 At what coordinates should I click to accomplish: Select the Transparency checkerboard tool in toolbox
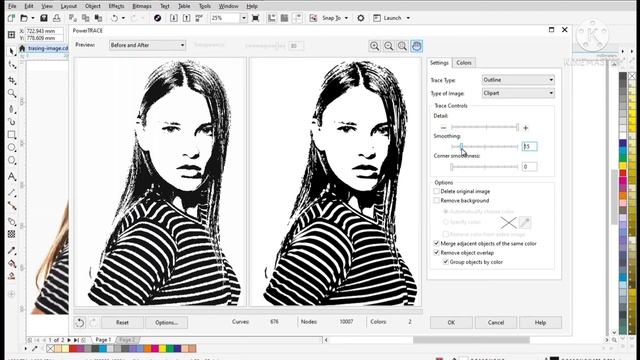coord(12,234)
